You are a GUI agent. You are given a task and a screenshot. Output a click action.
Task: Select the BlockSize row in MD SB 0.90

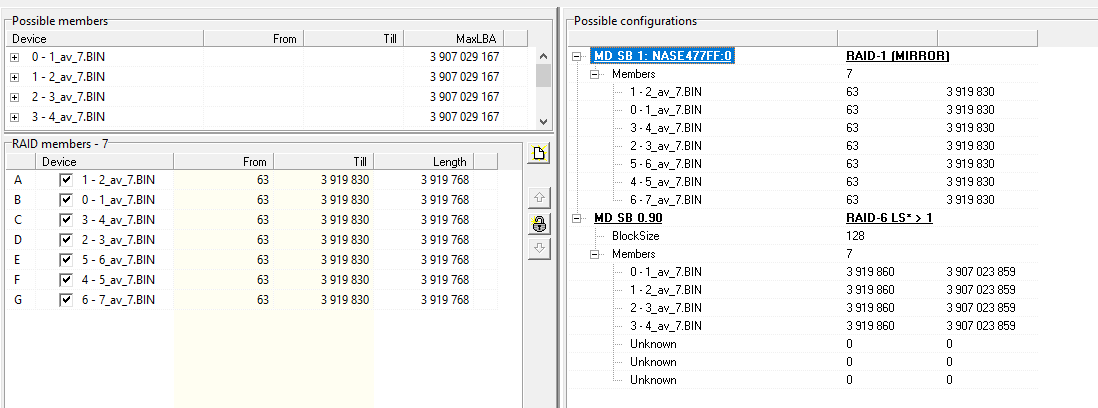(635, 236)
